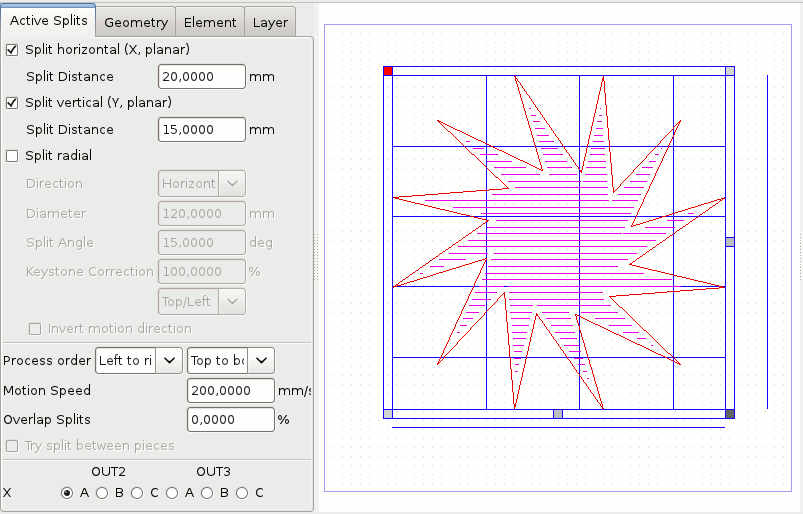
Task: Click the top-right corner handle of the frame
Action: (x=730, y=71)
